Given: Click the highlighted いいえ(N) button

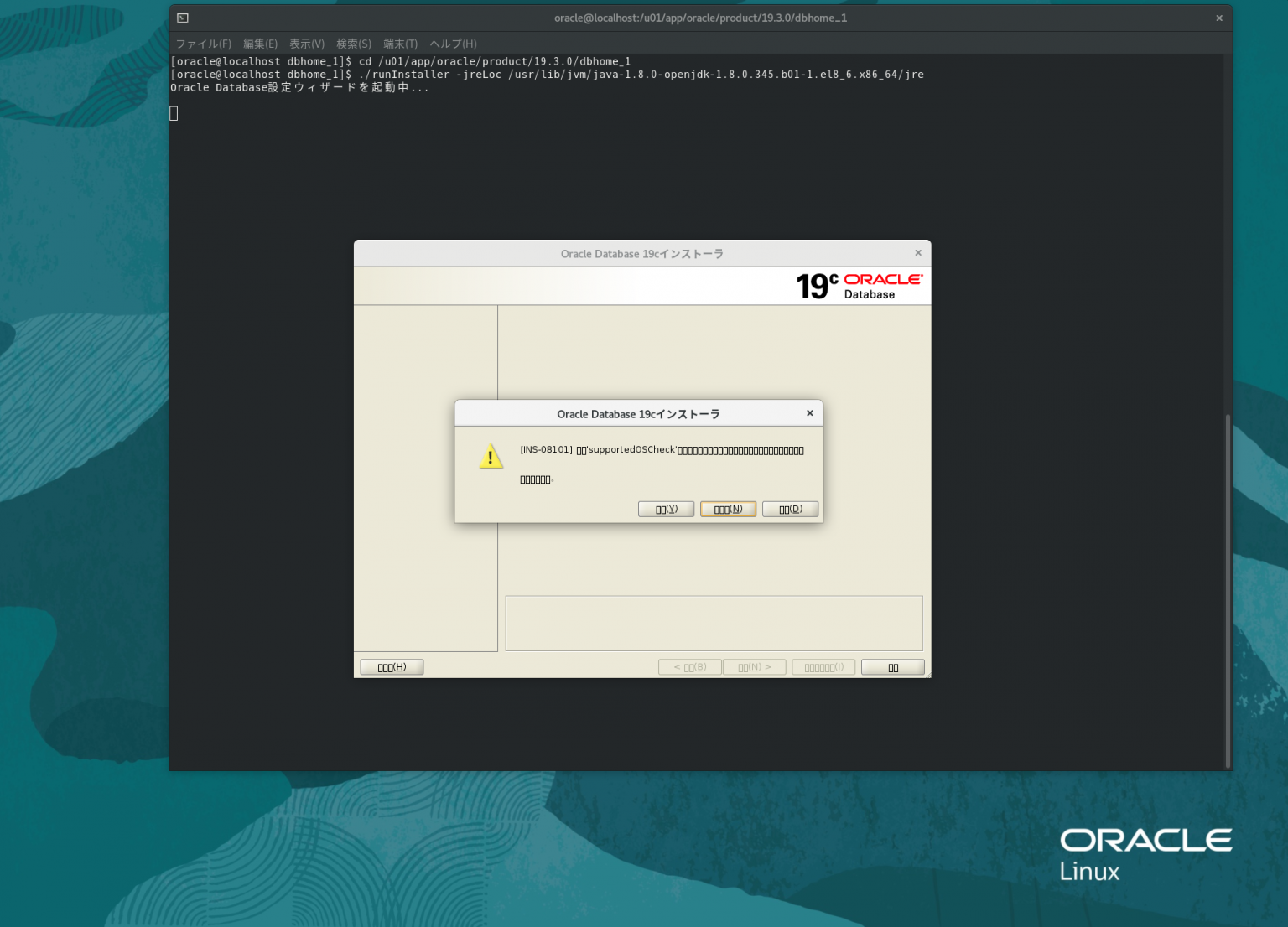Looking at the screenshot, I should coord(727,509).
